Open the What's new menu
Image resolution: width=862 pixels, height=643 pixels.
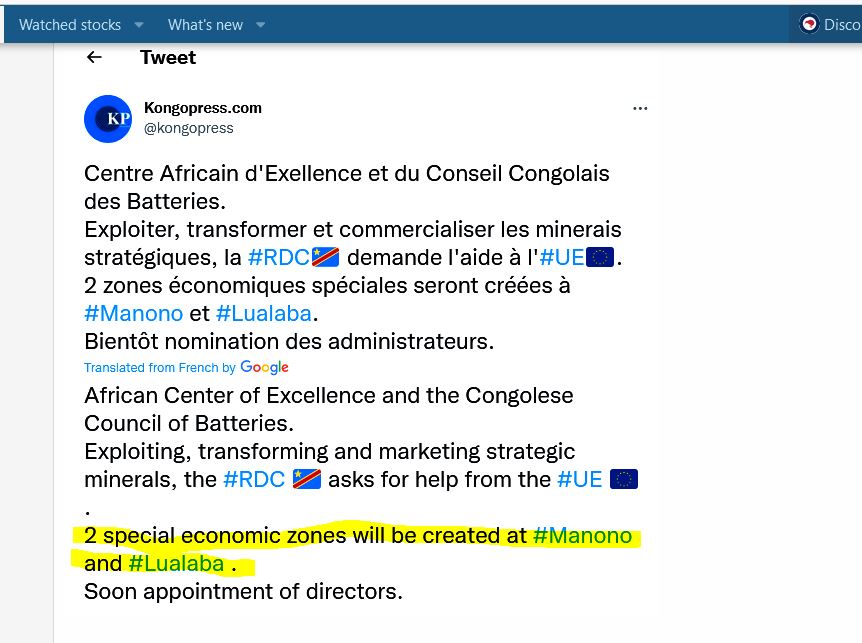point(205,25)
